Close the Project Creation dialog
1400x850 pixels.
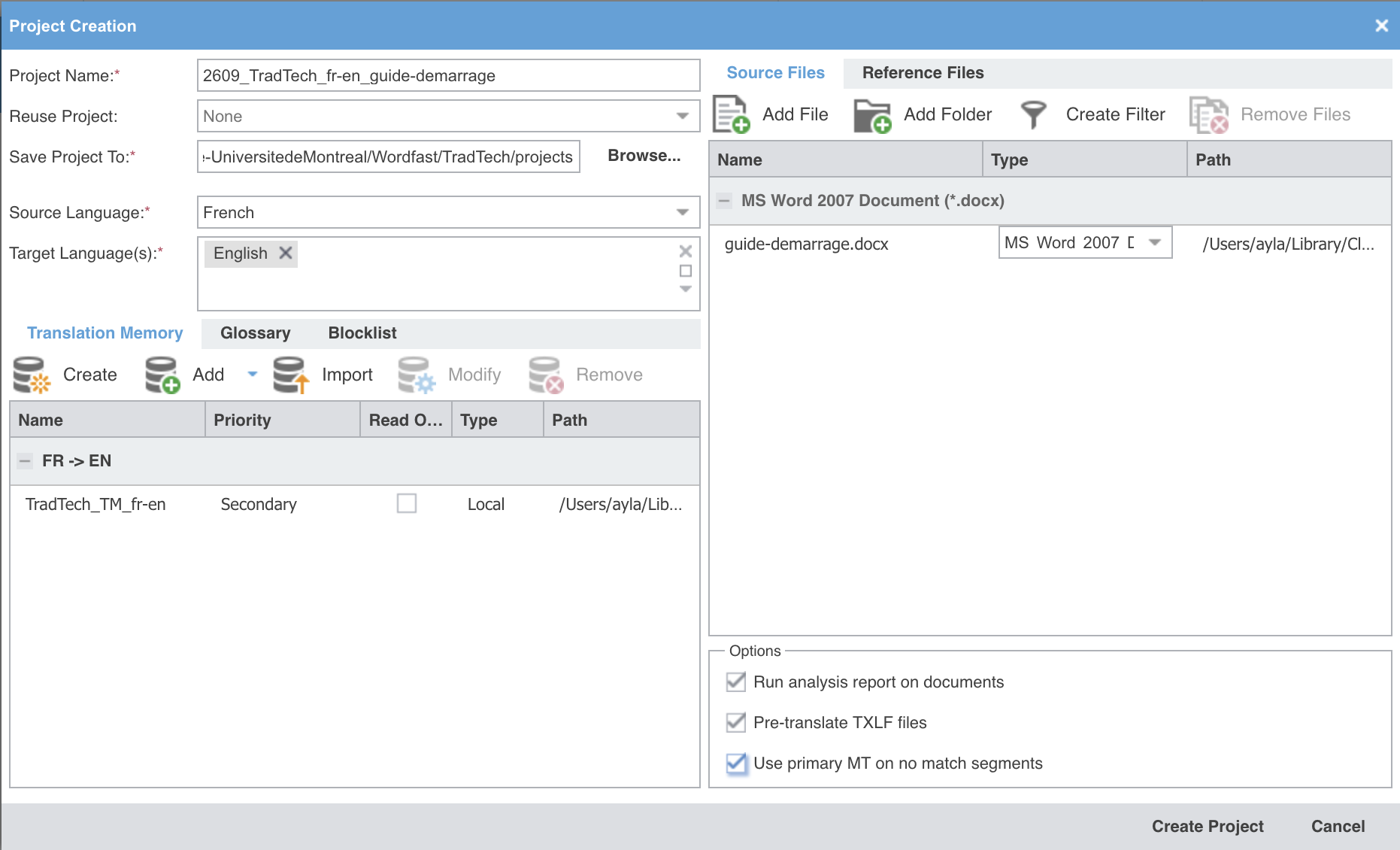pos(1382,26)
